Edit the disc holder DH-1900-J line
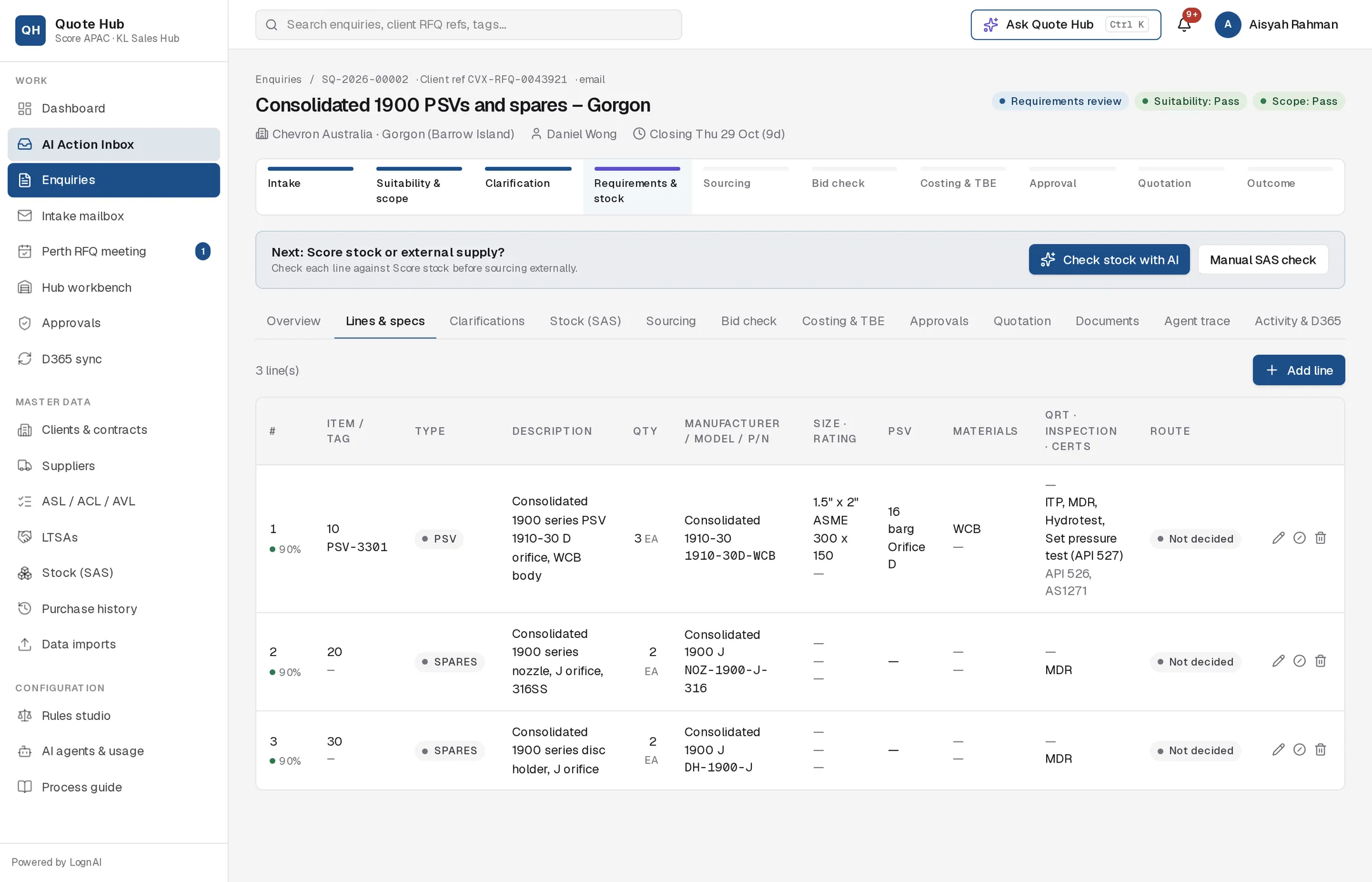The image size is (1372, 882). 1279,750
